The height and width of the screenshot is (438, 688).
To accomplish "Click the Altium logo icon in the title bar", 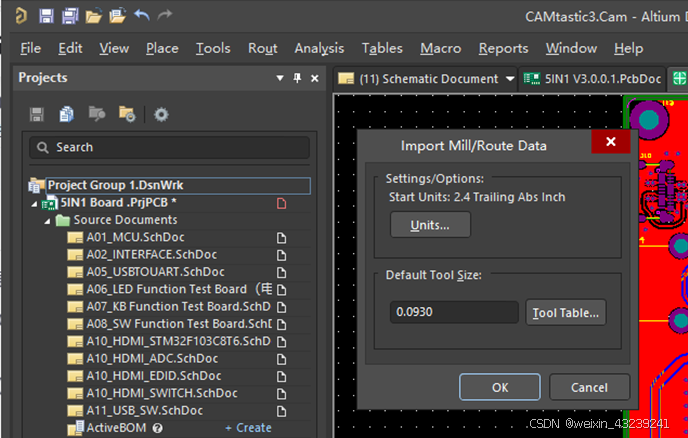I will 21,16.
